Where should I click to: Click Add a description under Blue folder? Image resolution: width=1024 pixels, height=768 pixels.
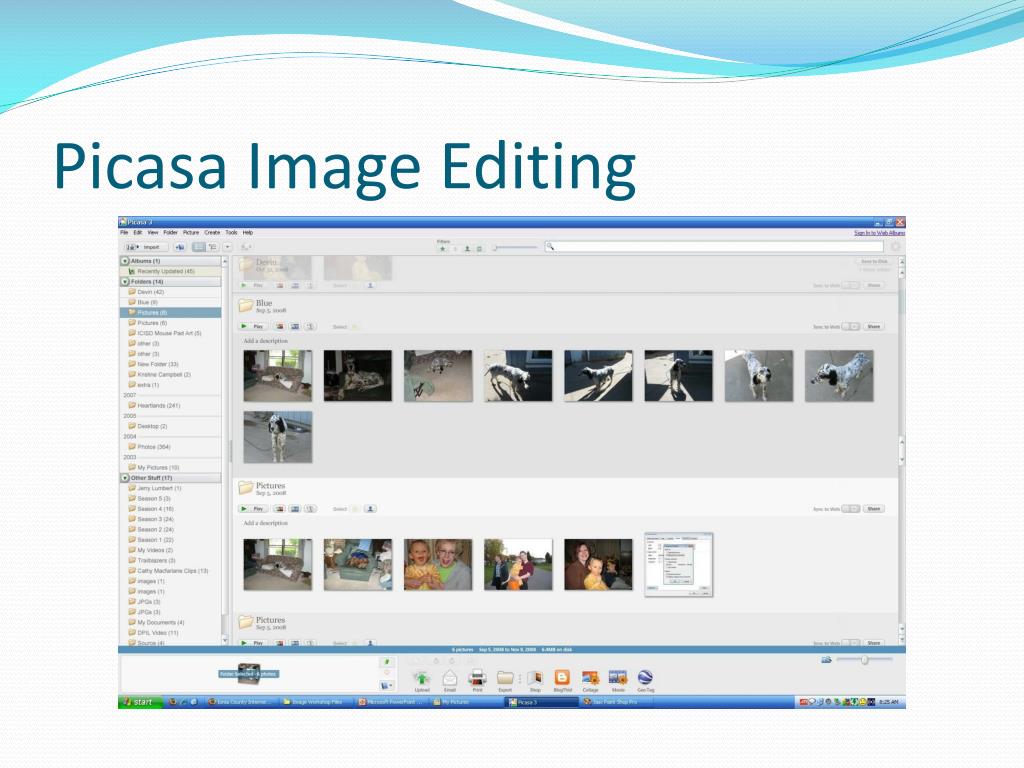[265, 341]
